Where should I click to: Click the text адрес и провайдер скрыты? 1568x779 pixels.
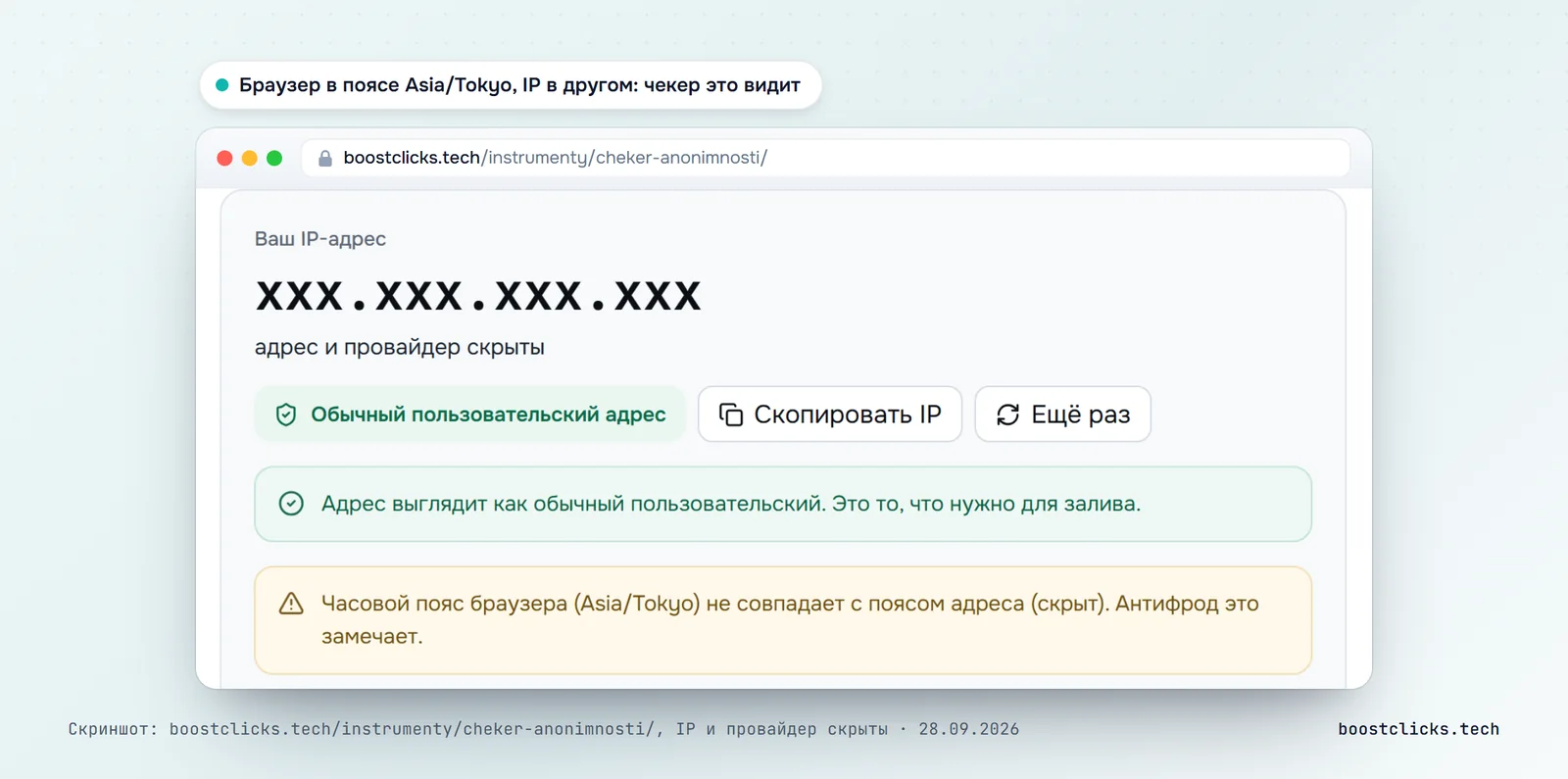point(400,347)
